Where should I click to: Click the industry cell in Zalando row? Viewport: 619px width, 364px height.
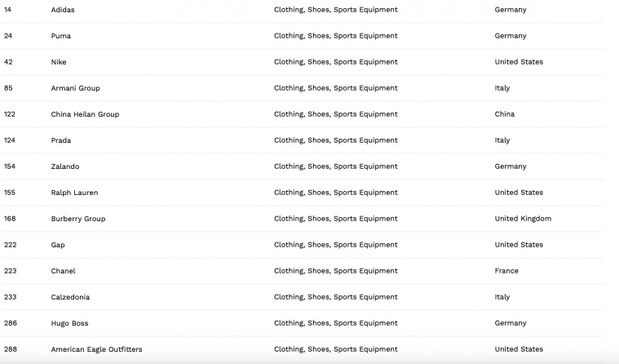click(336, 167)
